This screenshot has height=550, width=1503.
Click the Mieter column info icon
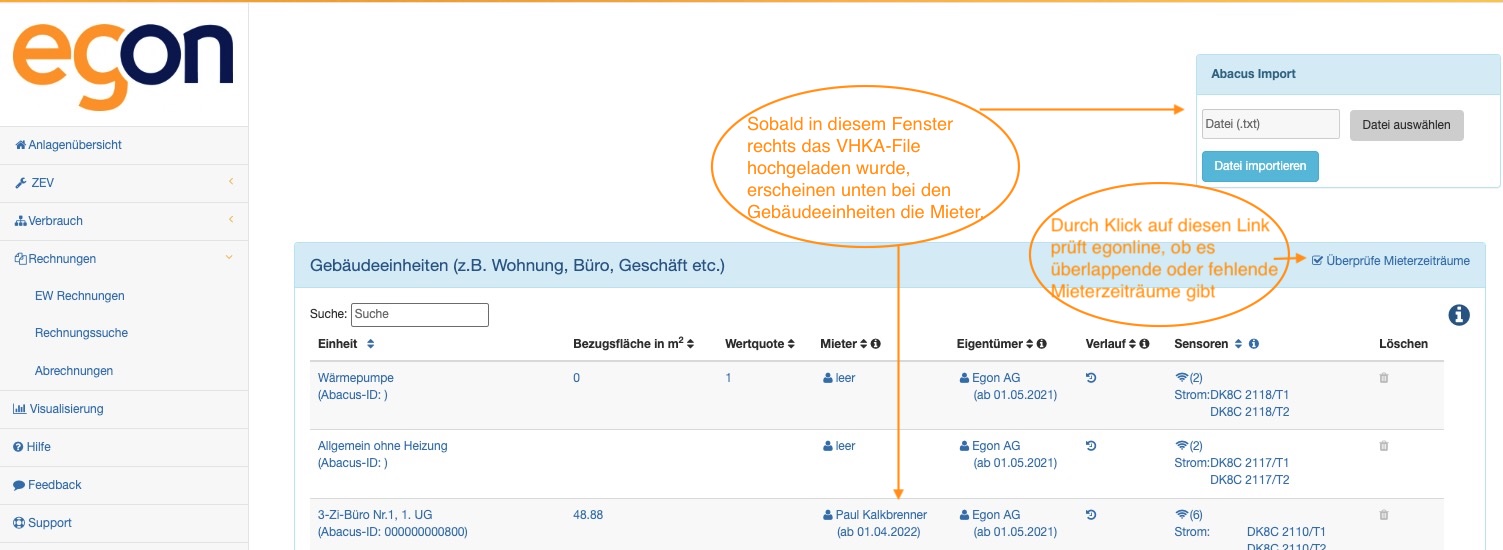click(x=875, y=344)
